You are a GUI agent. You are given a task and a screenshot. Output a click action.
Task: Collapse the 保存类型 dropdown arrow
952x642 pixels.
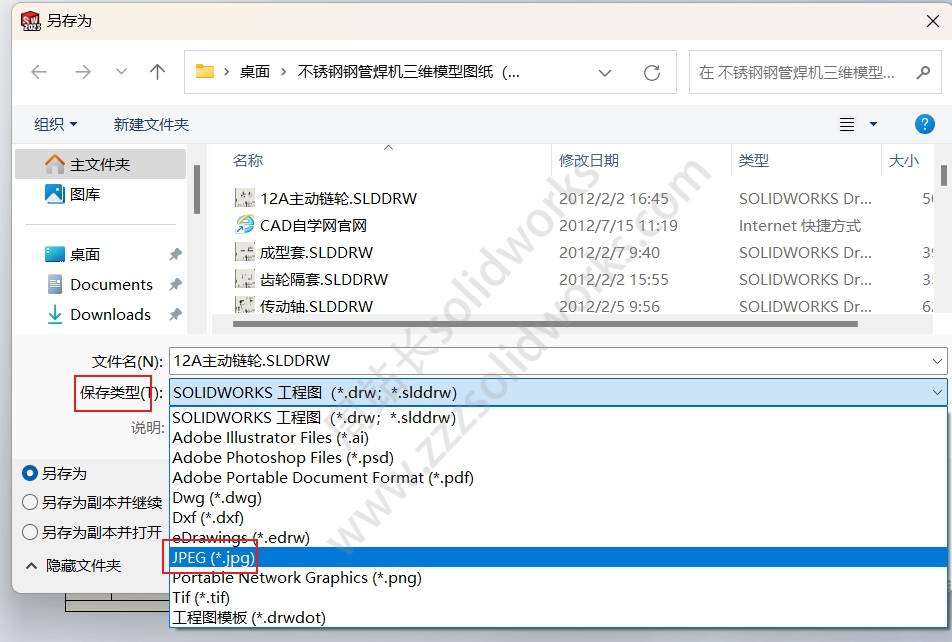pos(937,392)
